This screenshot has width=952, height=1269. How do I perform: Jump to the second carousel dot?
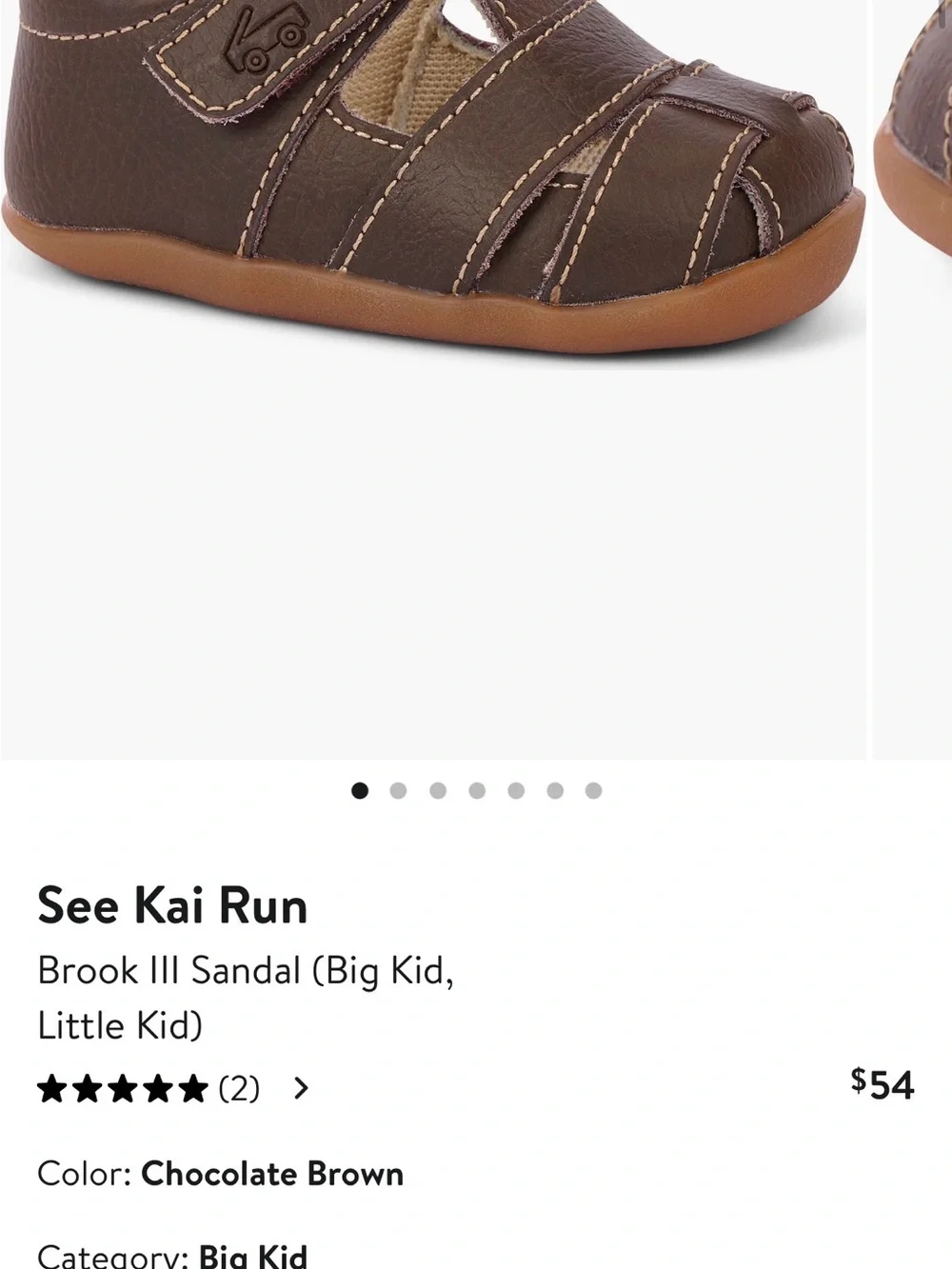[x=399, y=790]
